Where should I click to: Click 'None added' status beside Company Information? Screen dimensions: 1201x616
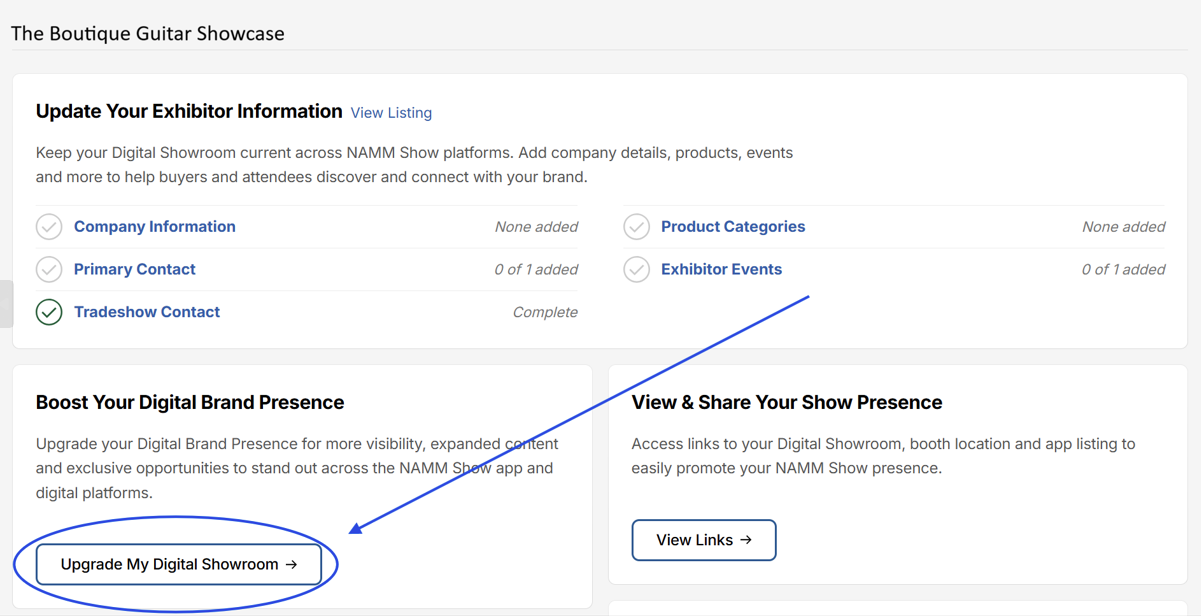pos(536,227)
